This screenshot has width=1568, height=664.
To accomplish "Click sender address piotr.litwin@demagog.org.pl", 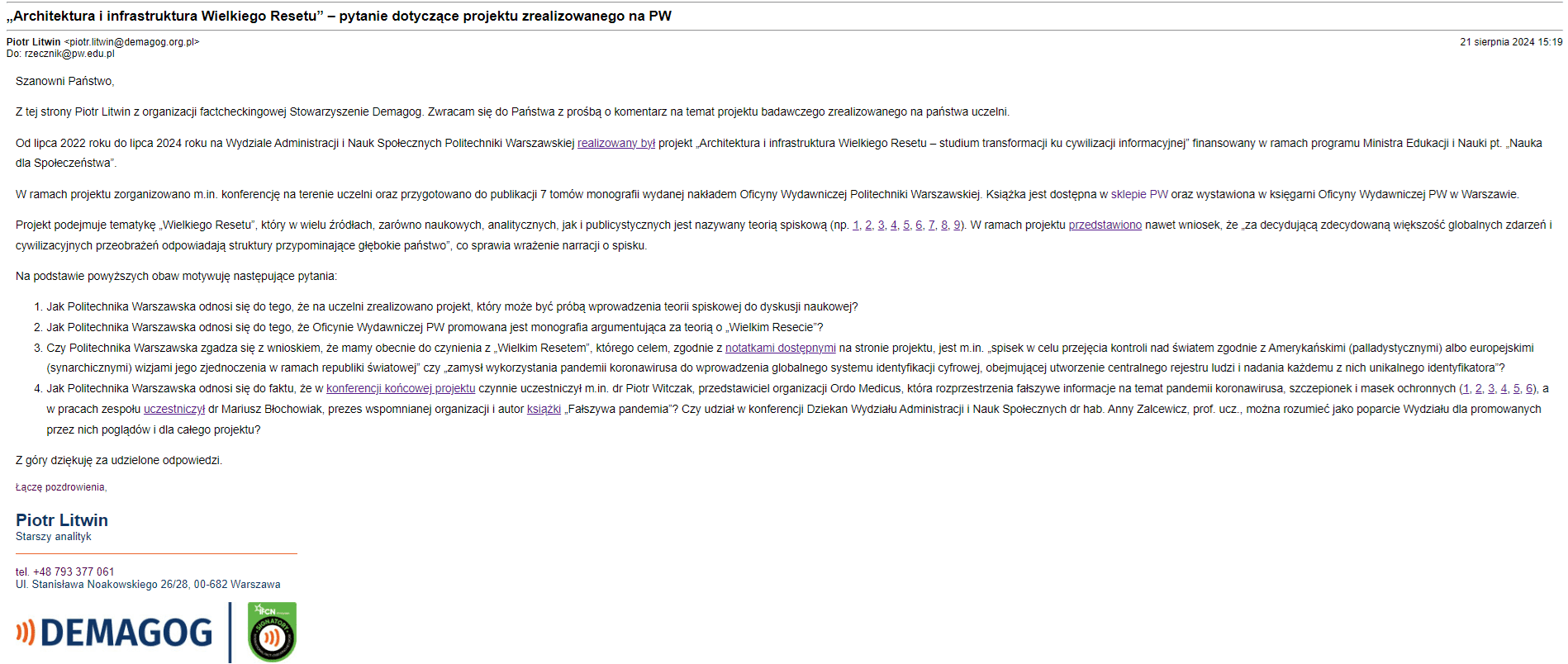I will point(132,41).
